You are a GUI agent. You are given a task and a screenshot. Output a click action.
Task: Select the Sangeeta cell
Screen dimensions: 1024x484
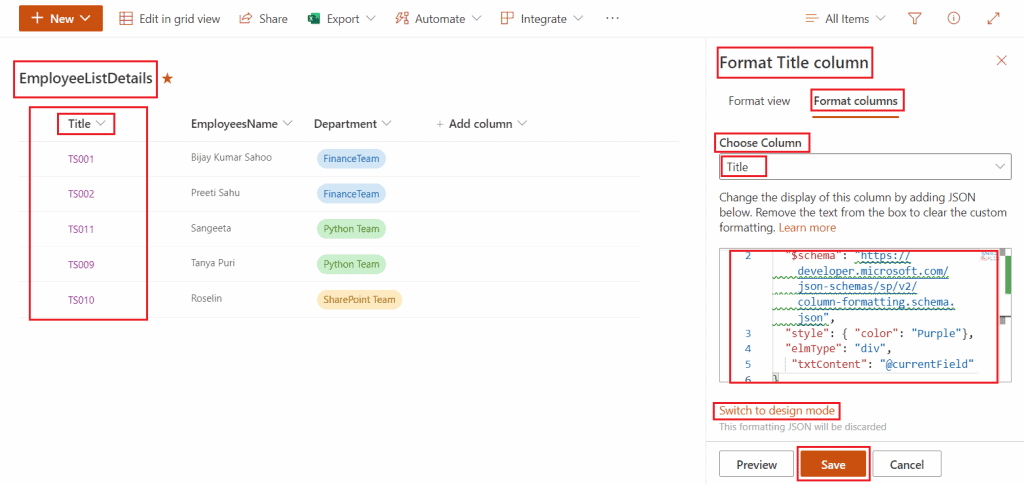click(x=211, y=228)
